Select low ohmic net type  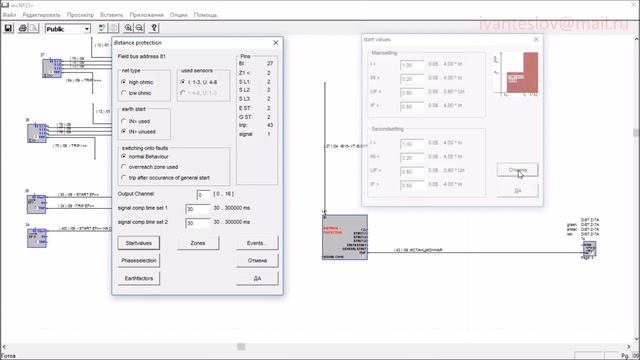click(136, 93)
